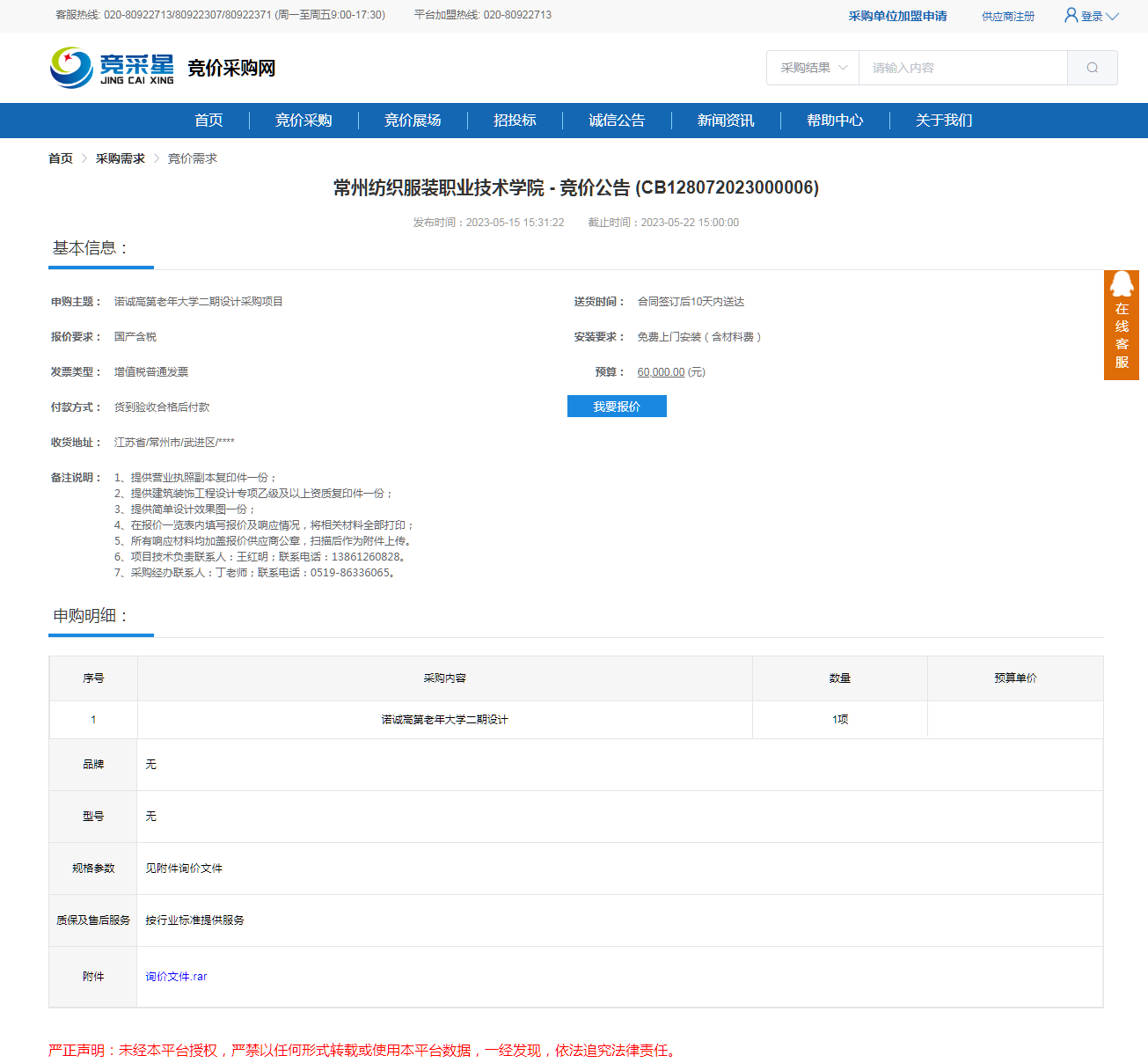Open the 诚信公告 navigation item

[x=617, y=121]
